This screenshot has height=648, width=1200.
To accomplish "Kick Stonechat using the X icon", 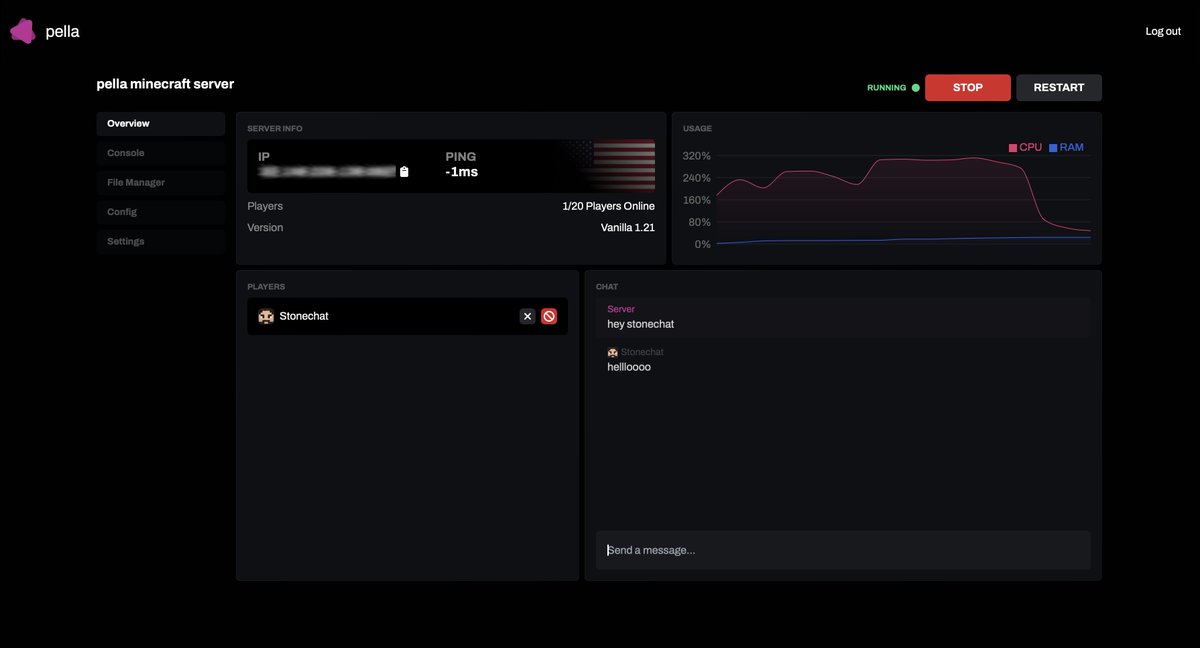I will [528, 316].
